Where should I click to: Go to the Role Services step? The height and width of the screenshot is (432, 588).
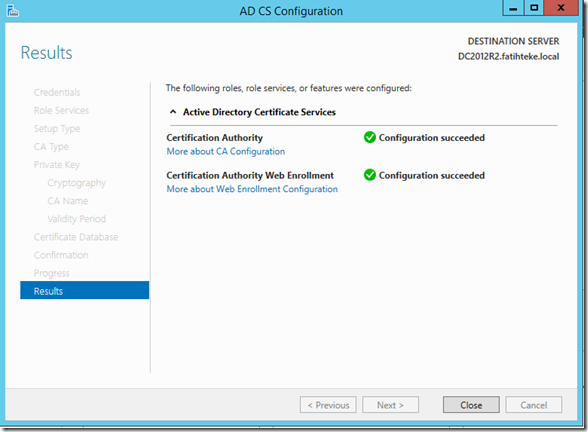61,110
